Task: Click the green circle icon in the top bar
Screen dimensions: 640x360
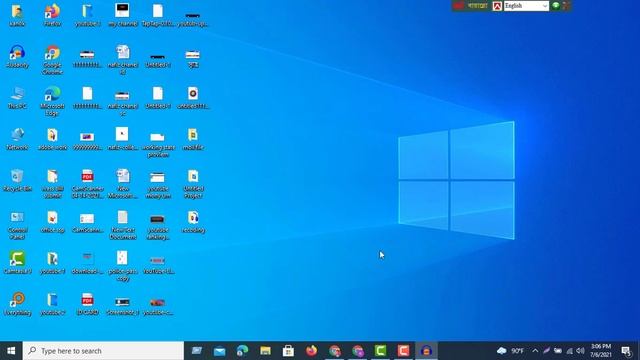Action: 556,6
